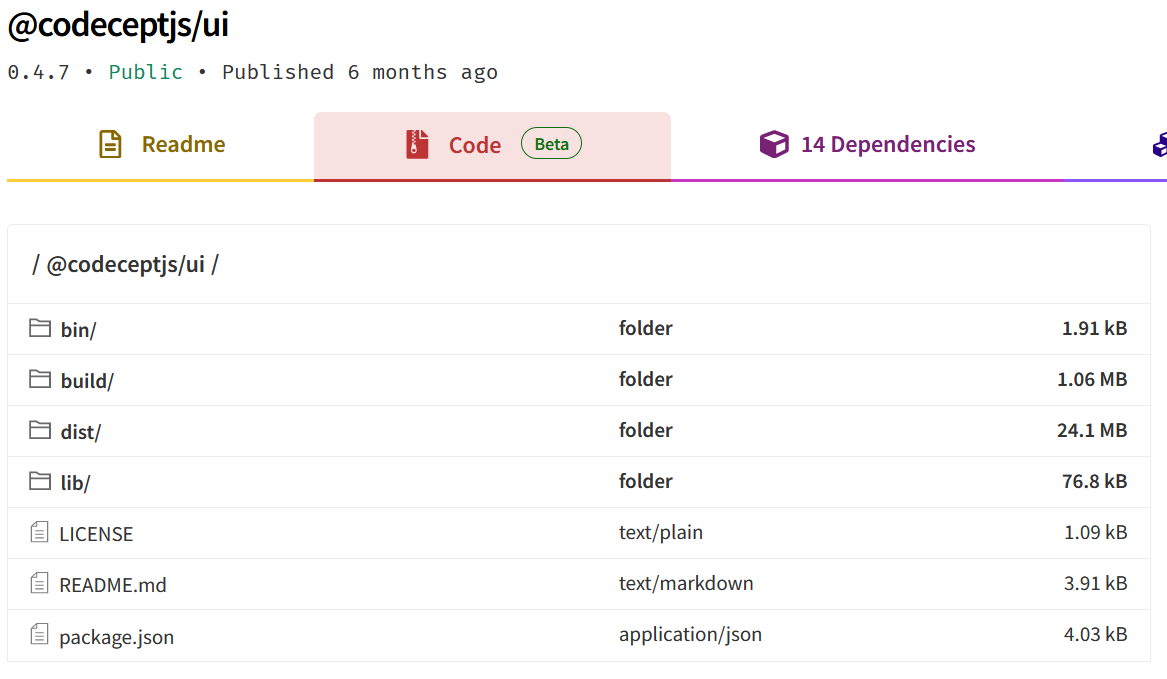
Task: Click the text/plain type cell
Action: tap(661, 532)
